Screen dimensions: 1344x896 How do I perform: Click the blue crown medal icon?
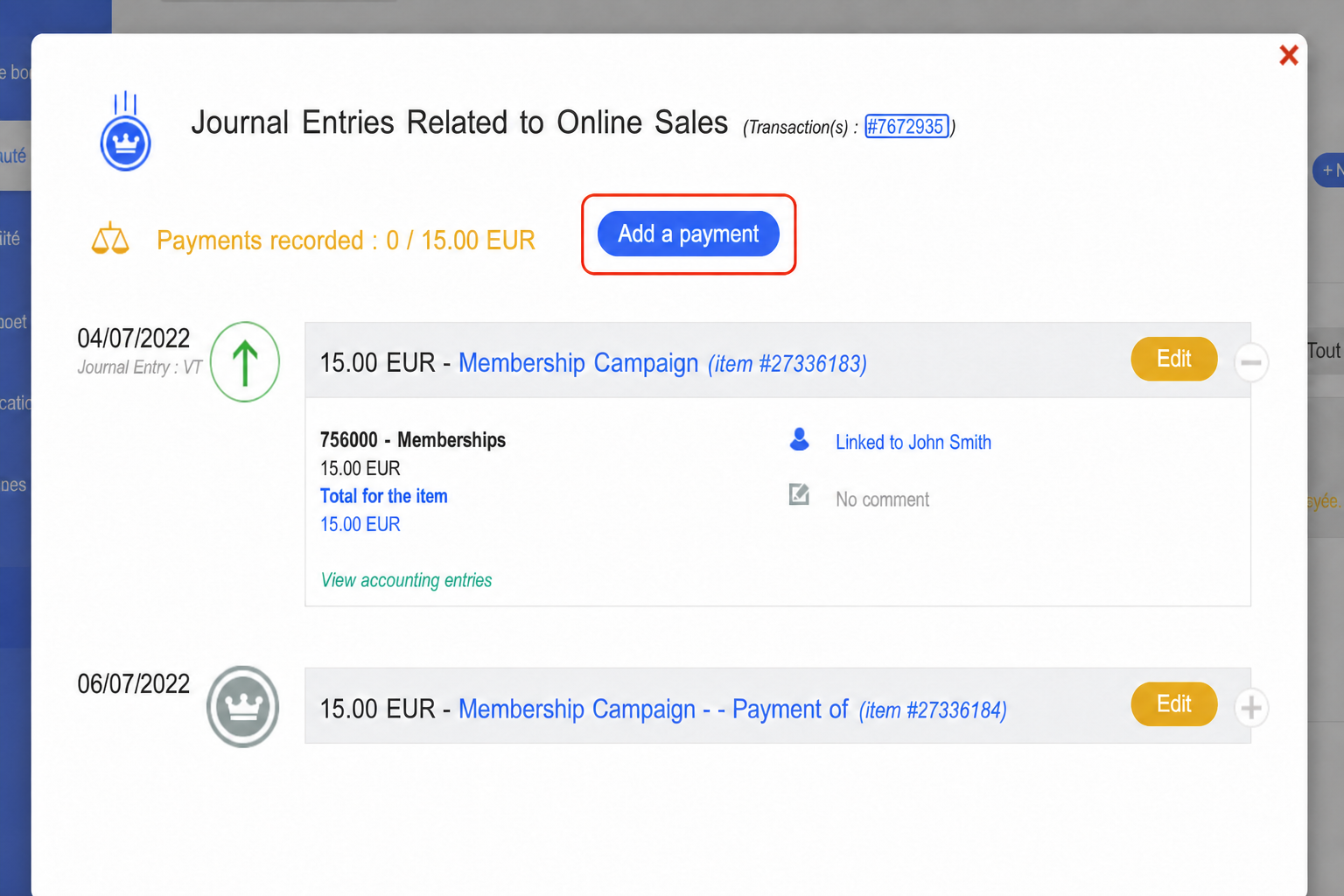pos(126,131)
